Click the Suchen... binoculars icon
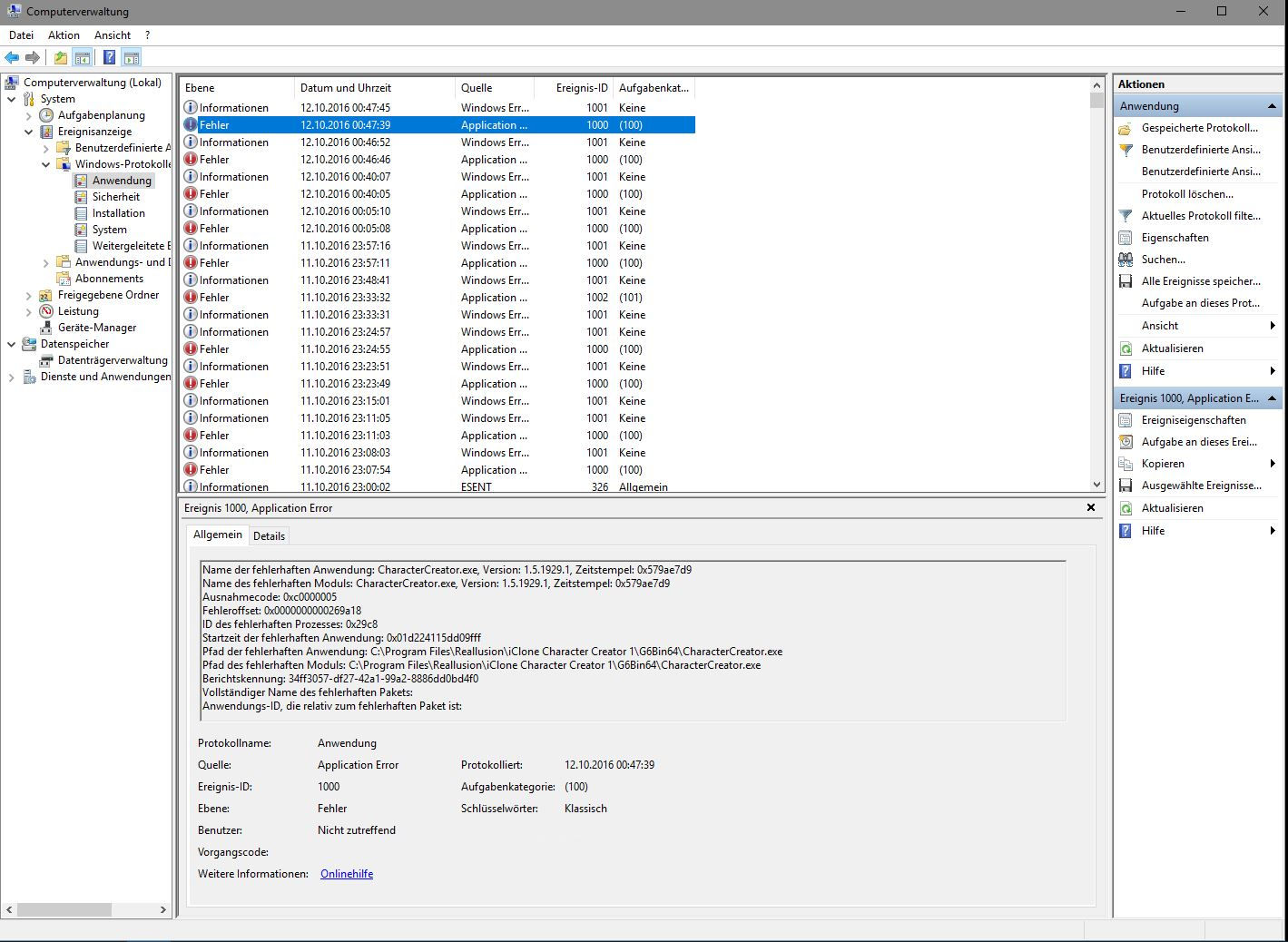Screen dimensions: 1288x942 point(1126,260)
